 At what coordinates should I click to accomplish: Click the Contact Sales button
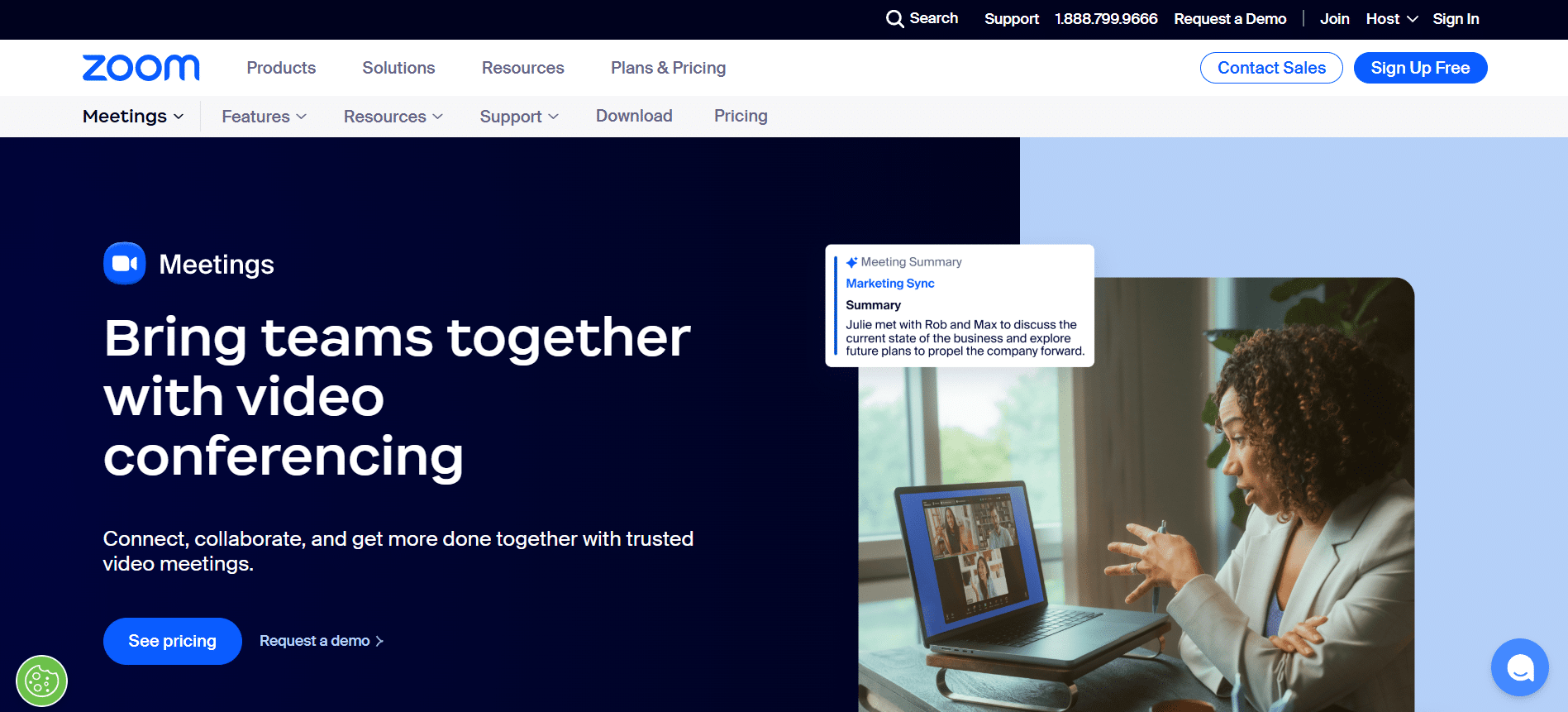1271,68
